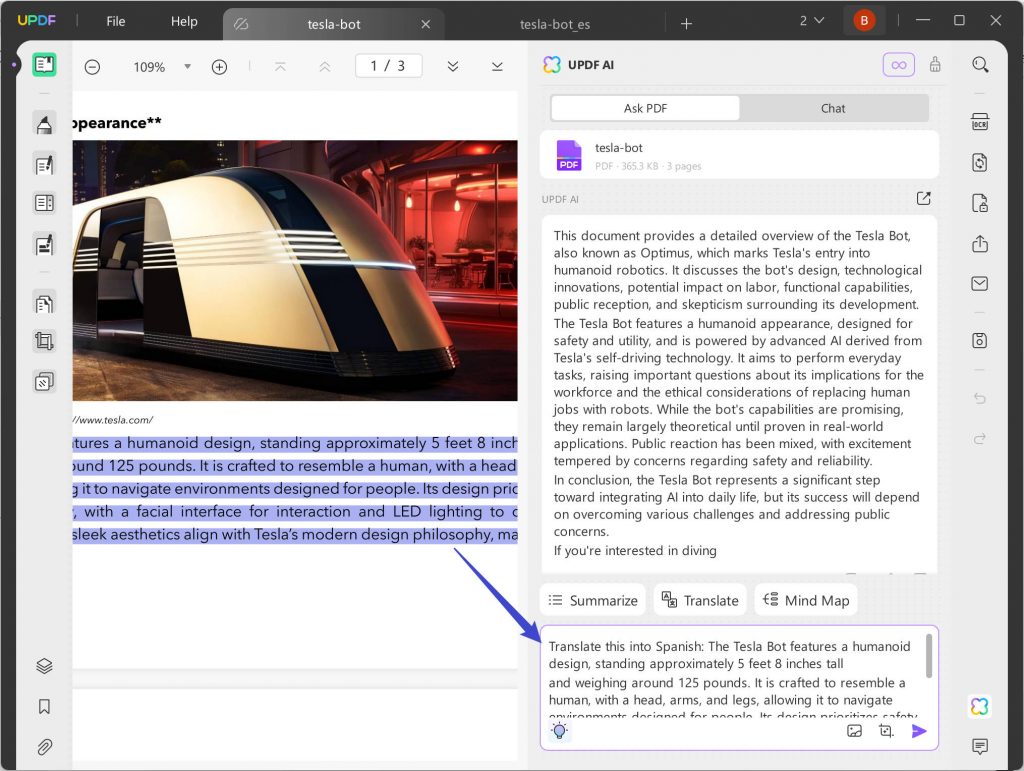Open the Convert PDF tool
This screenshot has height=771, width=1024.
tap(980, 162)
